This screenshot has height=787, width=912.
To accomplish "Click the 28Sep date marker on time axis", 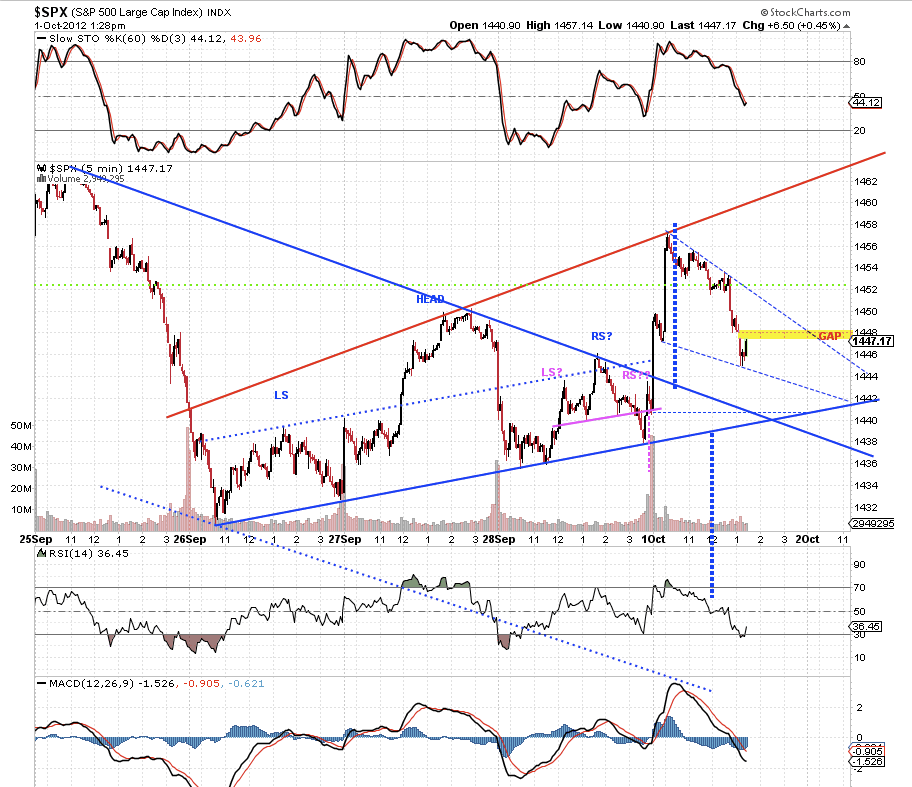I will pos(498,539).
